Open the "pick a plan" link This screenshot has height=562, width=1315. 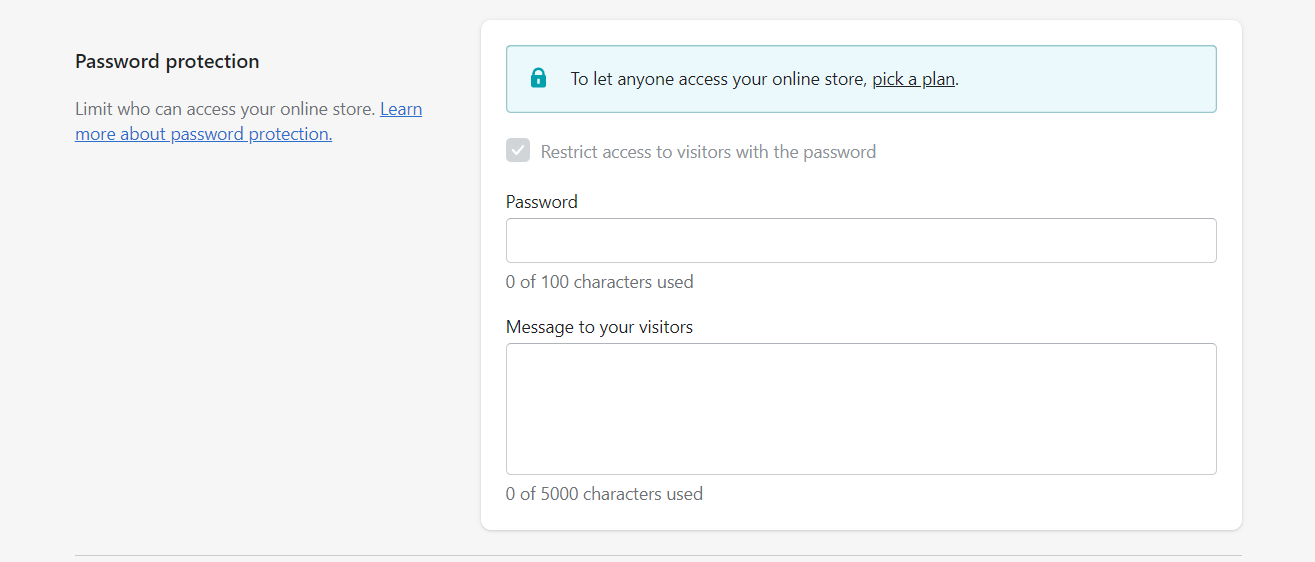tap(913, 79)
